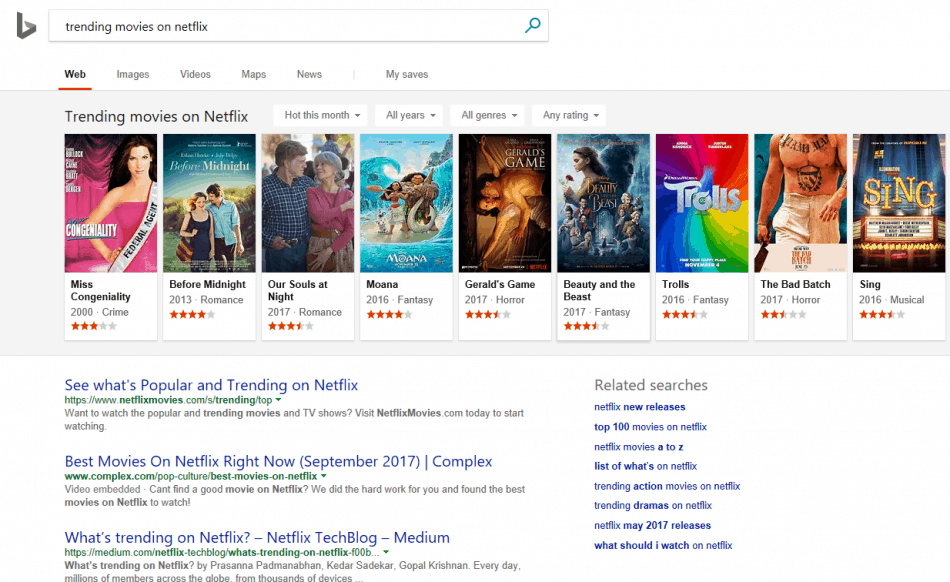Click the 2016 · Fantasy text under Moana

click(399, 300)
